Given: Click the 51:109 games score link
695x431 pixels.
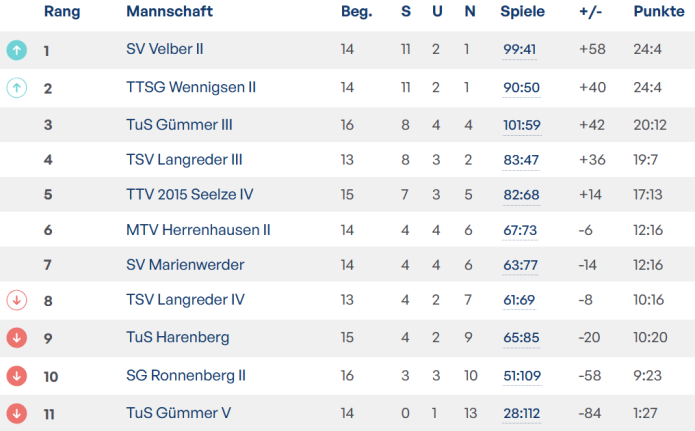Looking at the screenshot, I should point(521,376).
